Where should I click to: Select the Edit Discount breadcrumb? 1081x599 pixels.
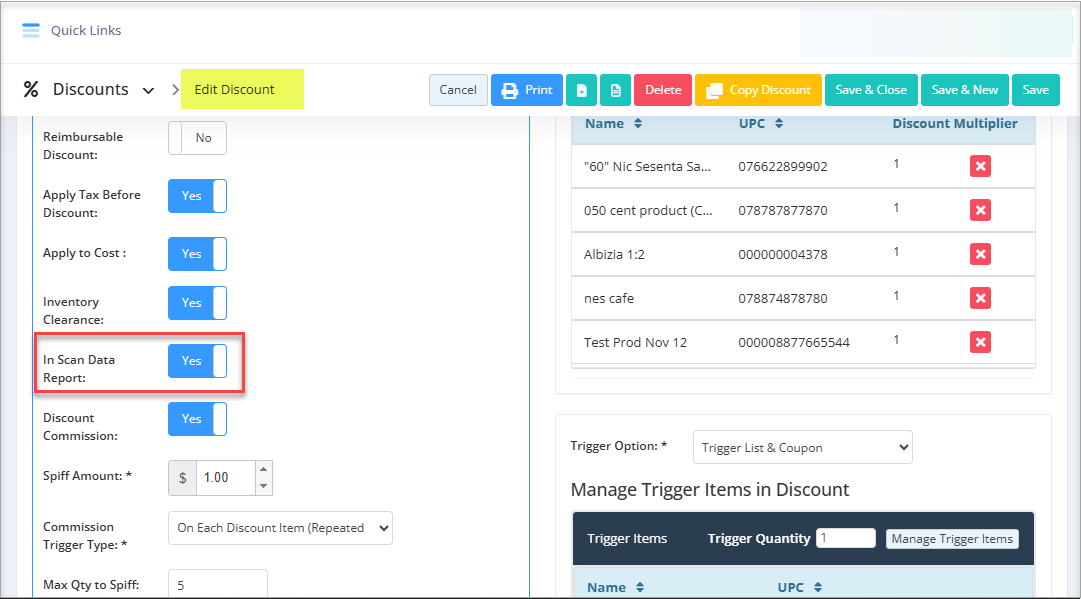pos(234,90)
